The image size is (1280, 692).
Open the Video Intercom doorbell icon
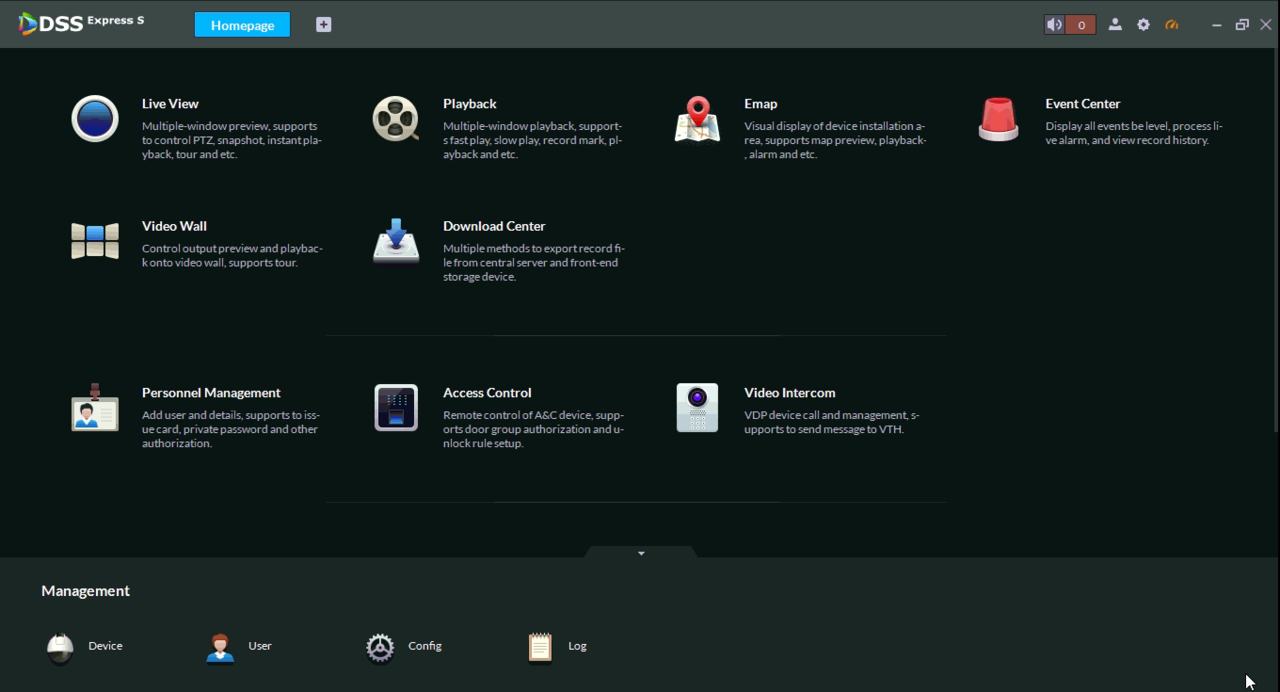[x=697, y=407]
